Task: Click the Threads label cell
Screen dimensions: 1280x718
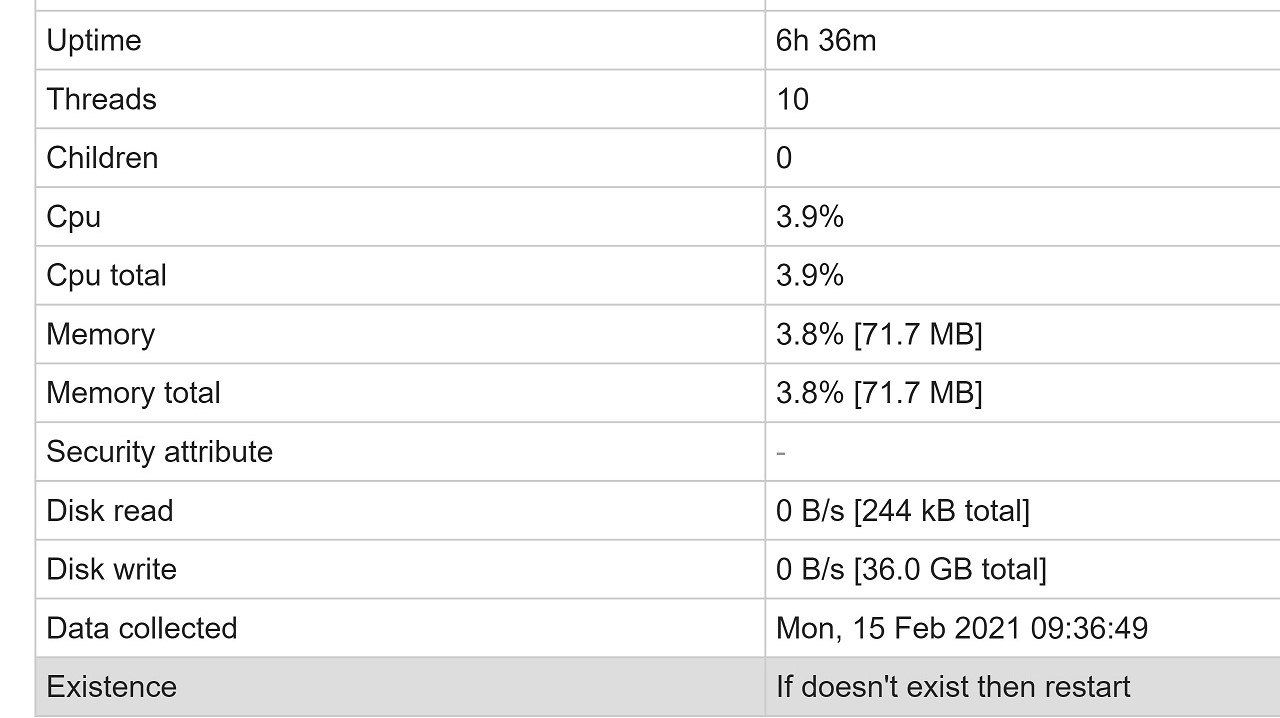Action: (x=101, y=100)
